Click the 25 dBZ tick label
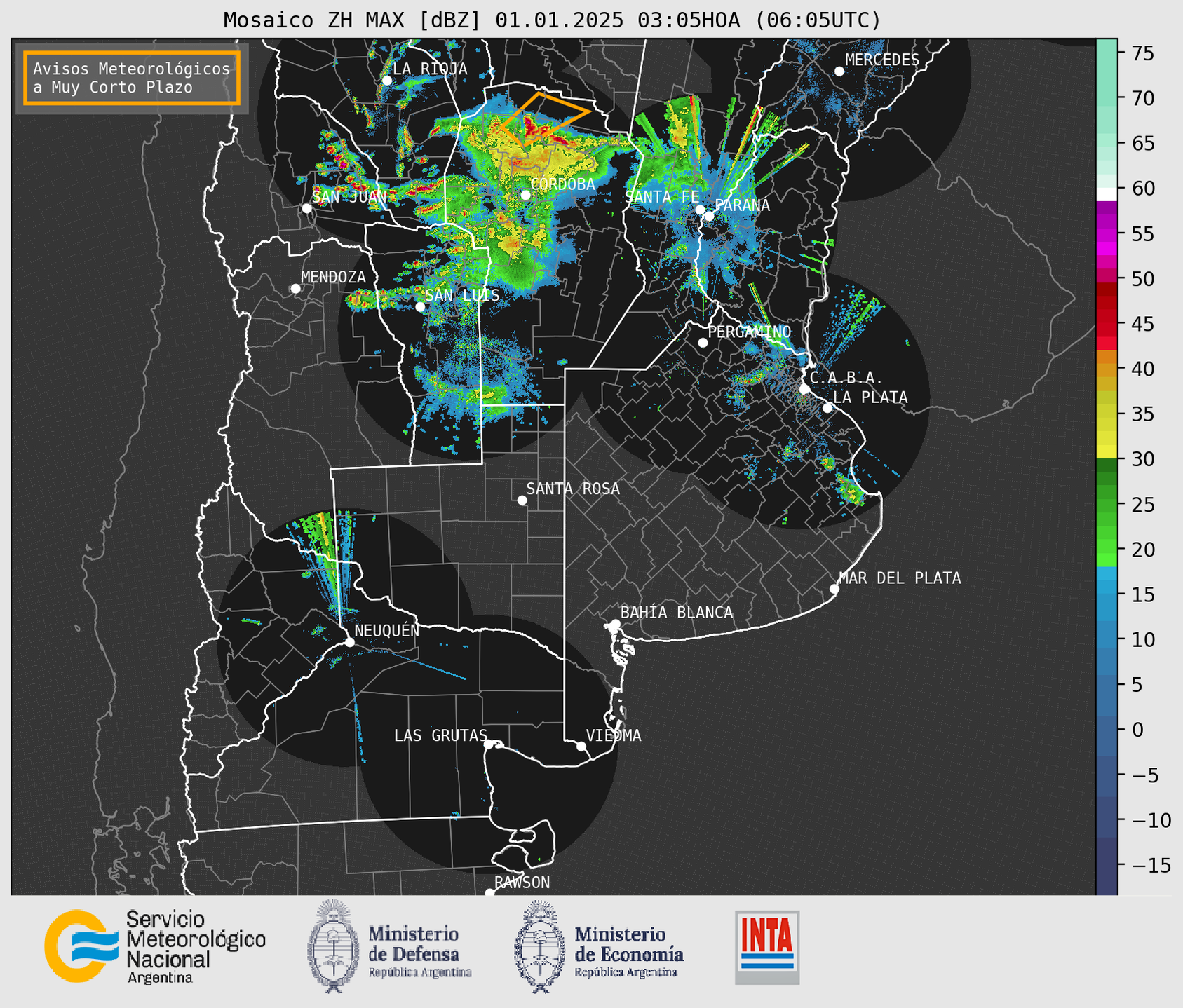1183x1008 pixels. coord(1142,505)
